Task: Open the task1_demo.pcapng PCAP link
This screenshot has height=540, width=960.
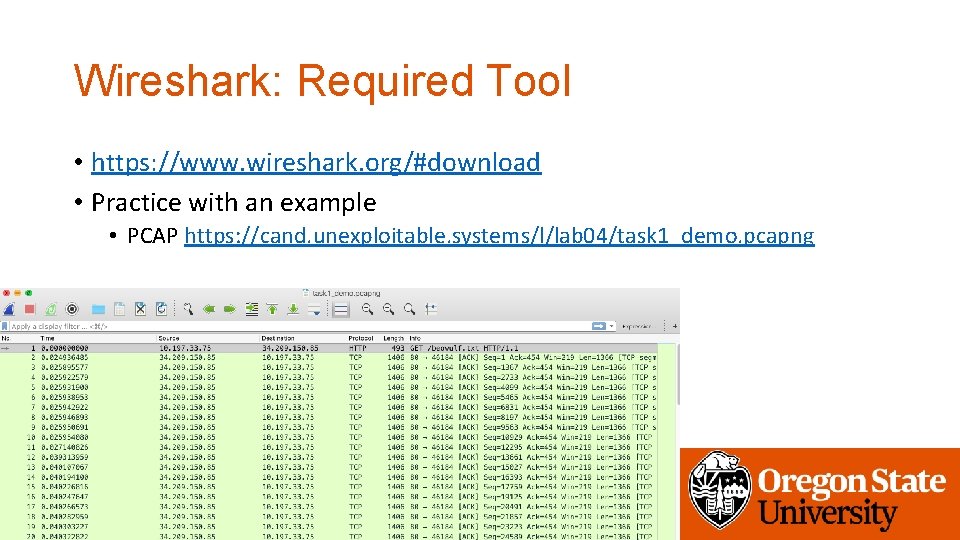Action: [x=499, y=236]
